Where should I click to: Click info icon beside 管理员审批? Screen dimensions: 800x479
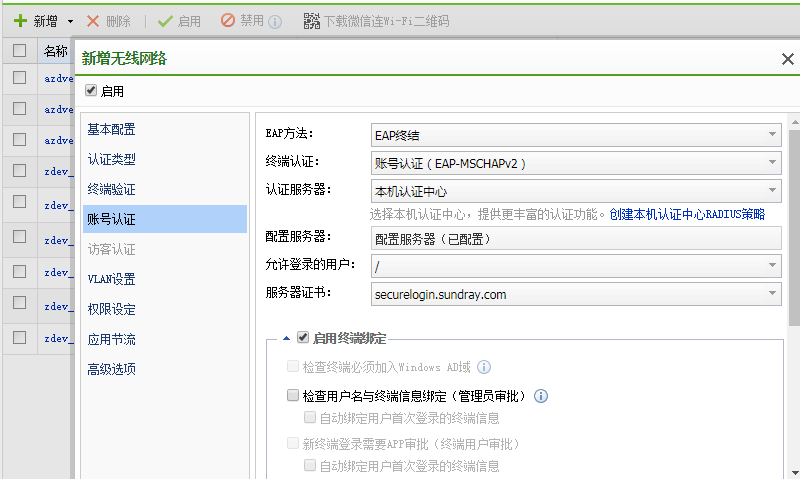click(541, 396)
